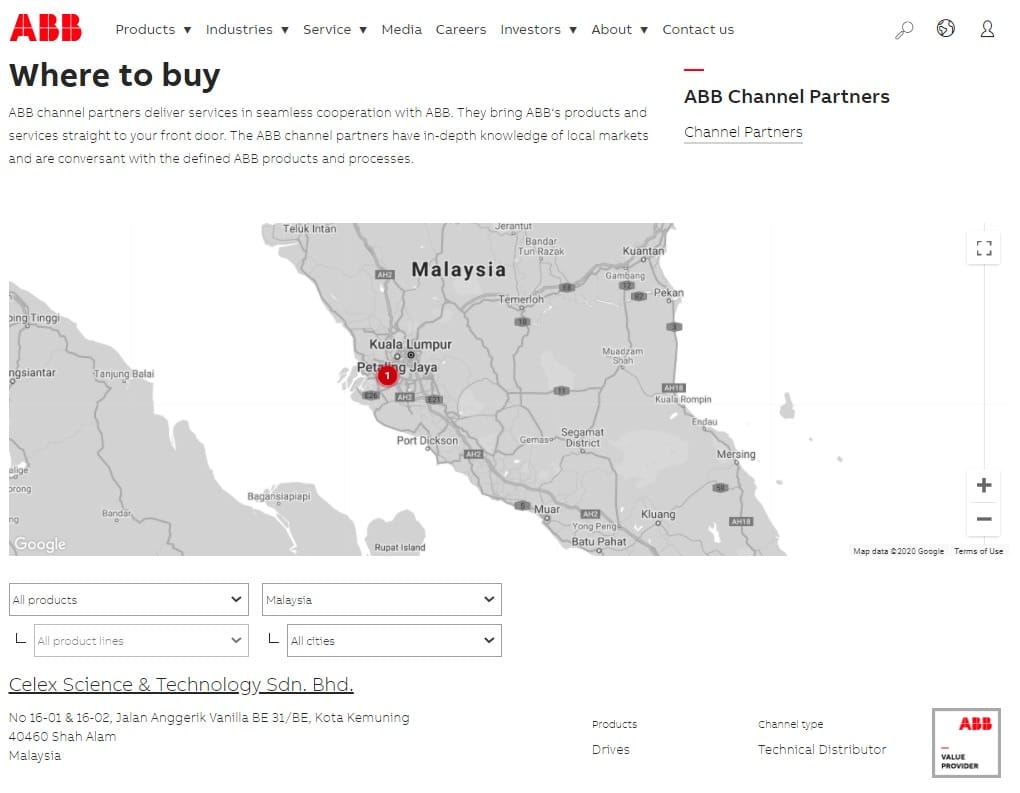Go to Contact us page
1020x793 pixels.
click(x=698, y=30)
